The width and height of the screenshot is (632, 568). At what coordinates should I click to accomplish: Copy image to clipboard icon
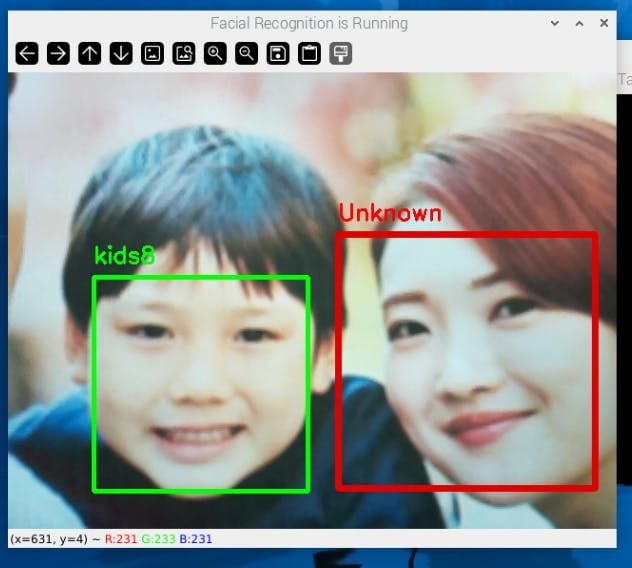pos(309,54)
